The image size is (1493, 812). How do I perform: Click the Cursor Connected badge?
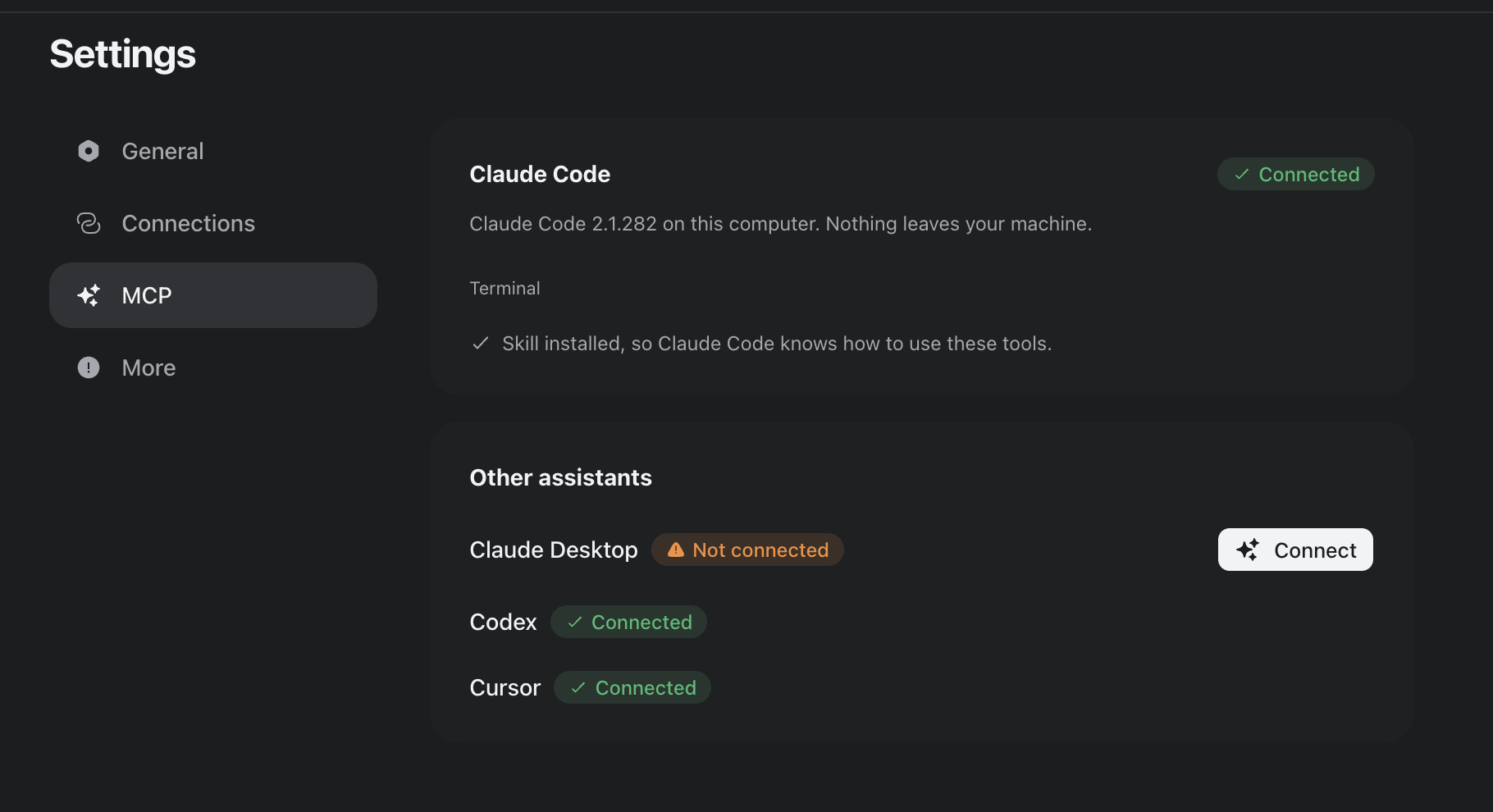point(632,687)
